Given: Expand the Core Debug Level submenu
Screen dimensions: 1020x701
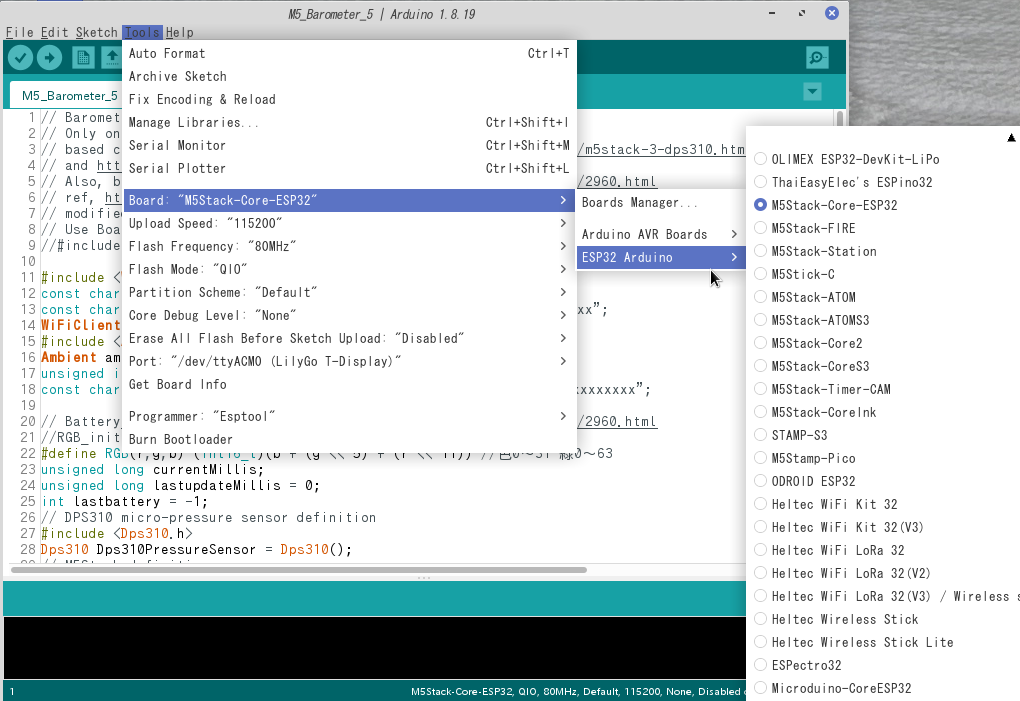Looking at the screenshot, I should [349, 315].
